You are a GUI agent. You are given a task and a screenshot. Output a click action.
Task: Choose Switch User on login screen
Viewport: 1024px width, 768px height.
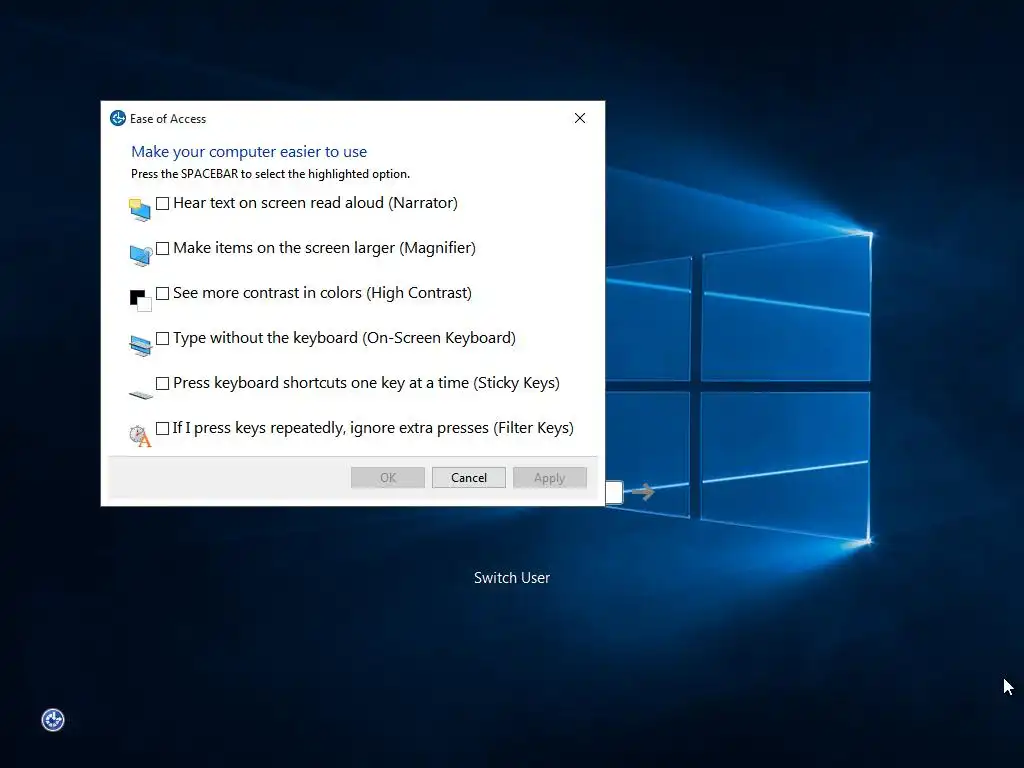[x=512, y=578]
